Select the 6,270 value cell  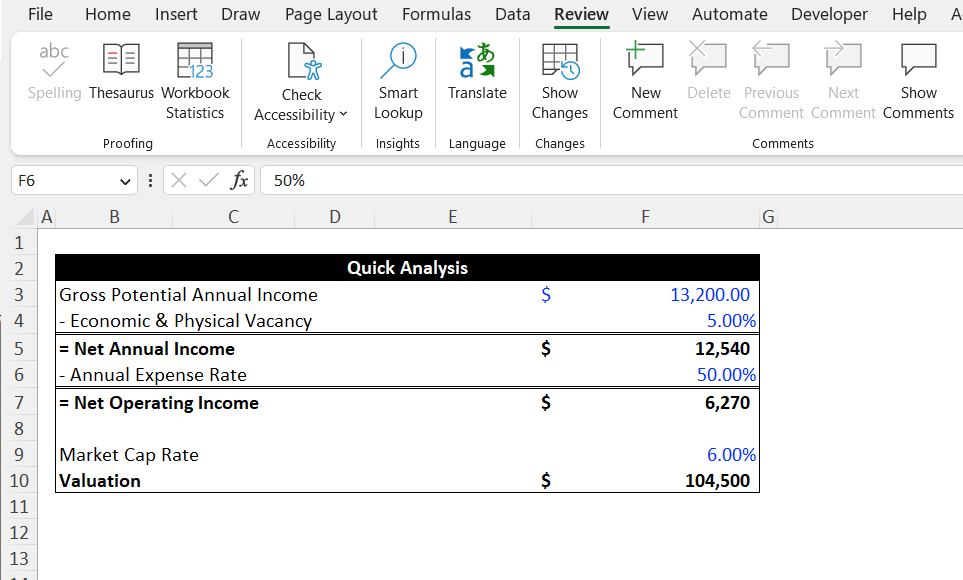click(645, 403)
